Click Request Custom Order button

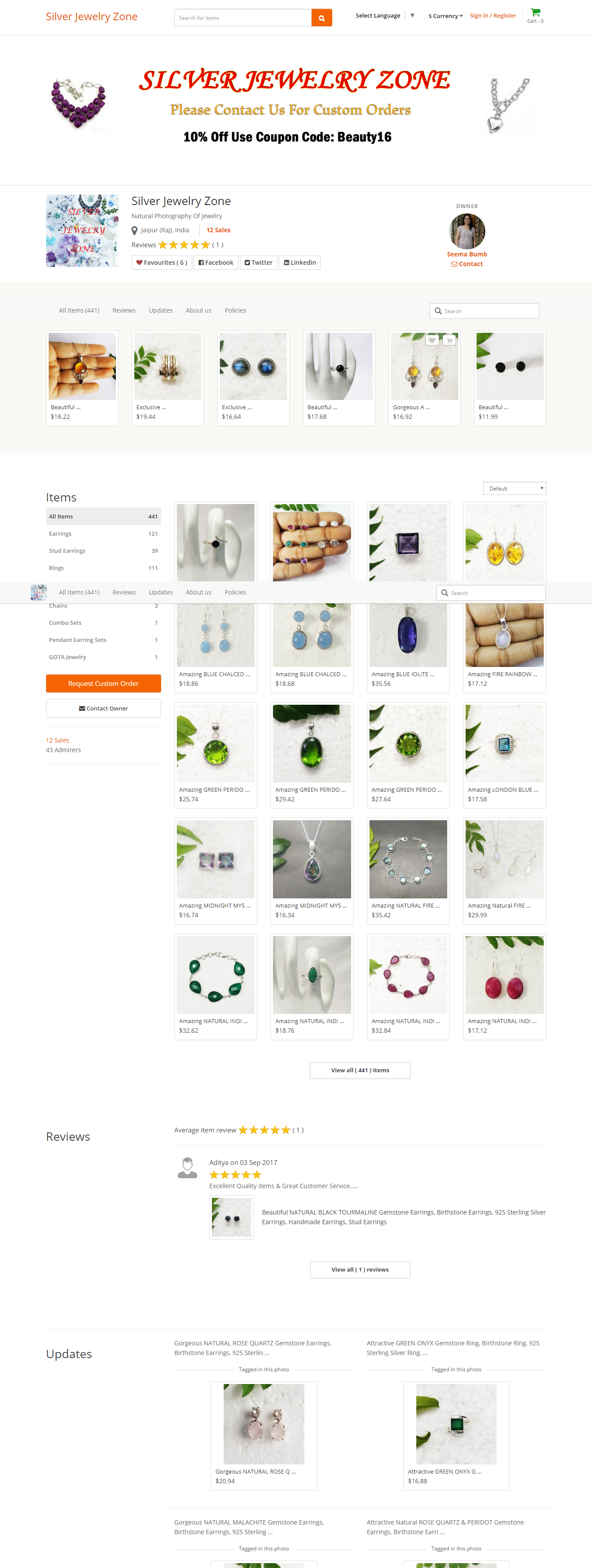(x=104, y=684)
